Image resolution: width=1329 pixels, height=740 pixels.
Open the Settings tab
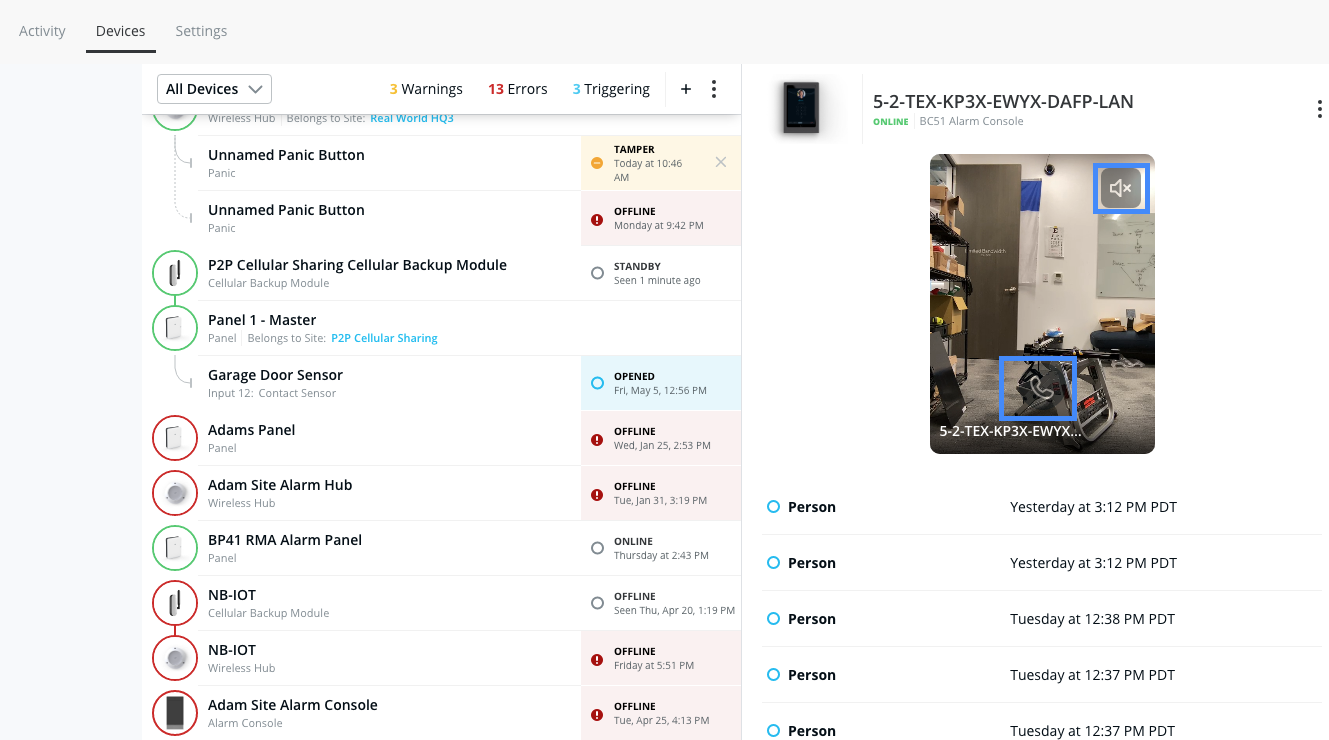201,31
